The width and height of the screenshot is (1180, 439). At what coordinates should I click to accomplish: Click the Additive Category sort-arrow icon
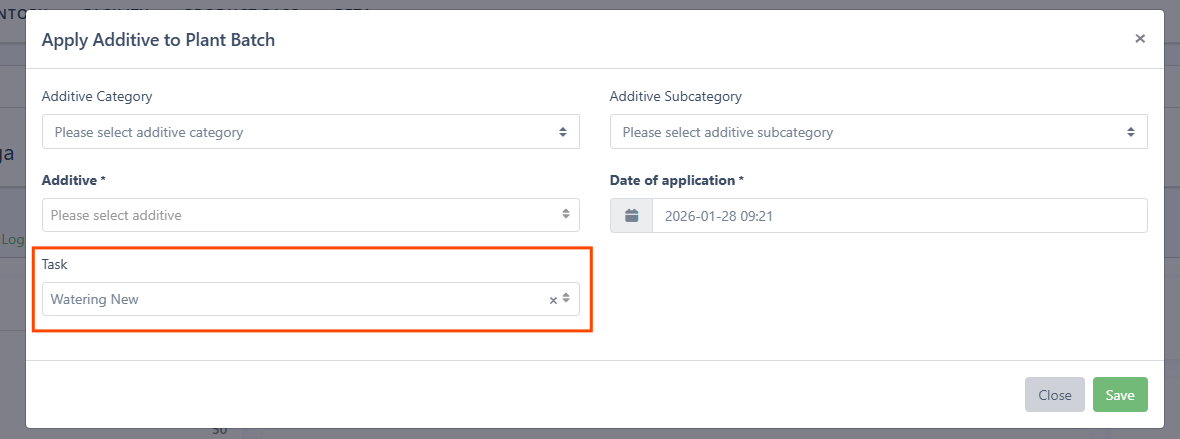[x=563, y=132]
